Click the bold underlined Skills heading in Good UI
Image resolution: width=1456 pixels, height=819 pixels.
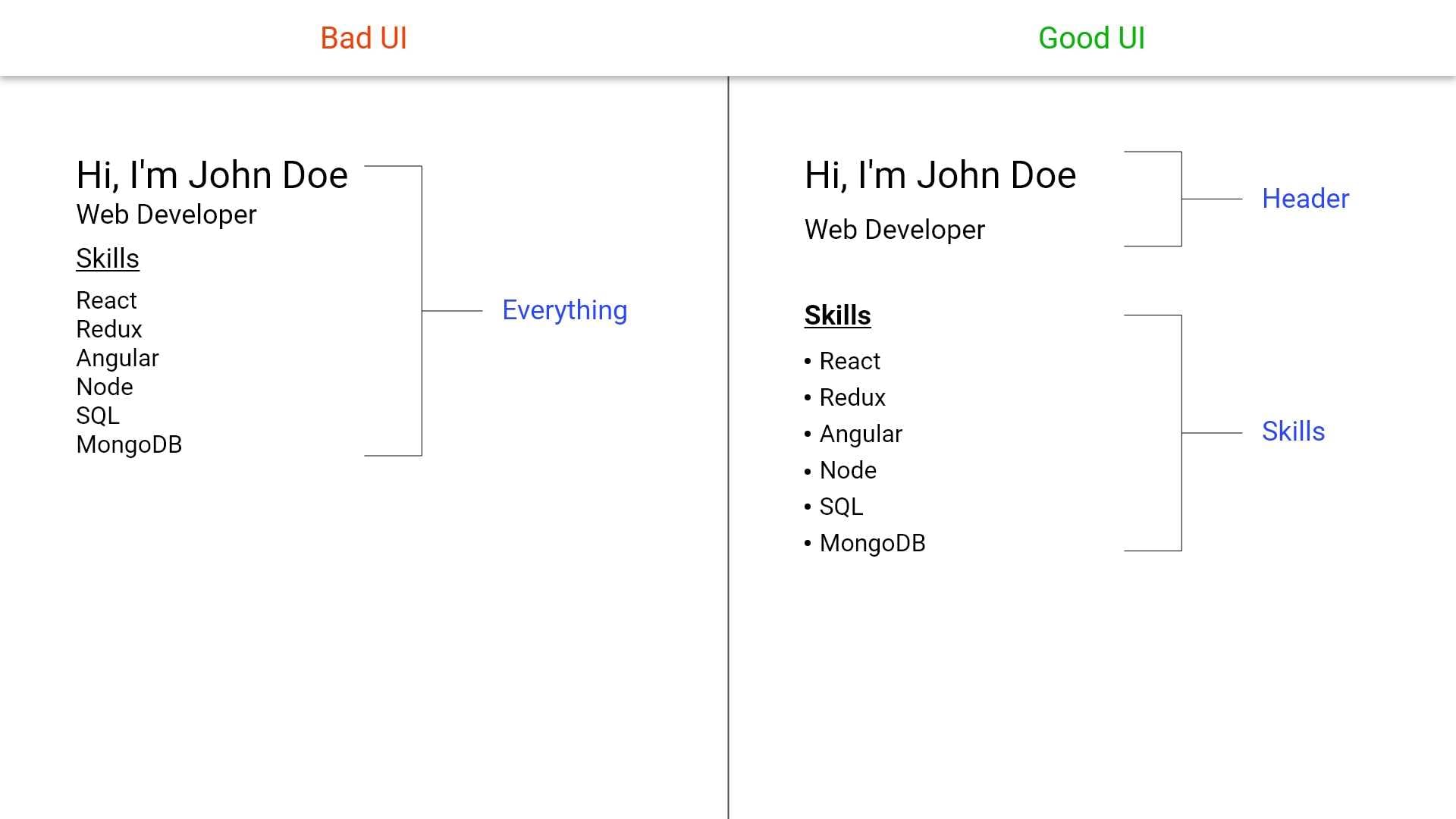[837, 315]
